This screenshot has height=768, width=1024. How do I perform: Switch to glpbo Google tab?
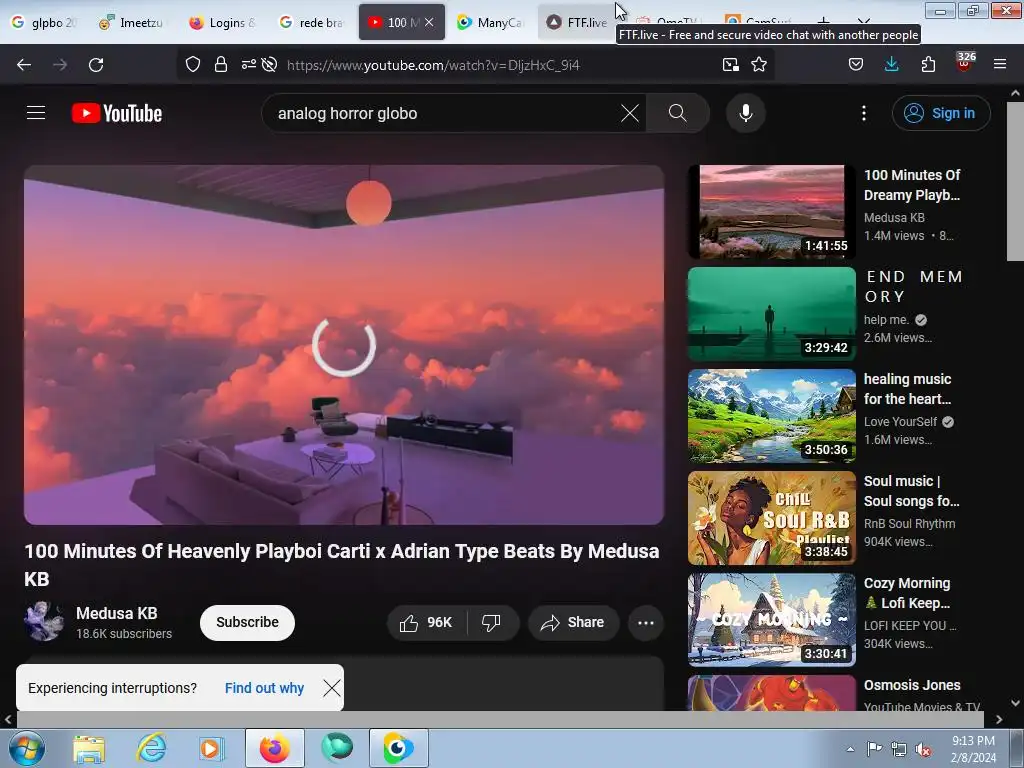[44, 22]
